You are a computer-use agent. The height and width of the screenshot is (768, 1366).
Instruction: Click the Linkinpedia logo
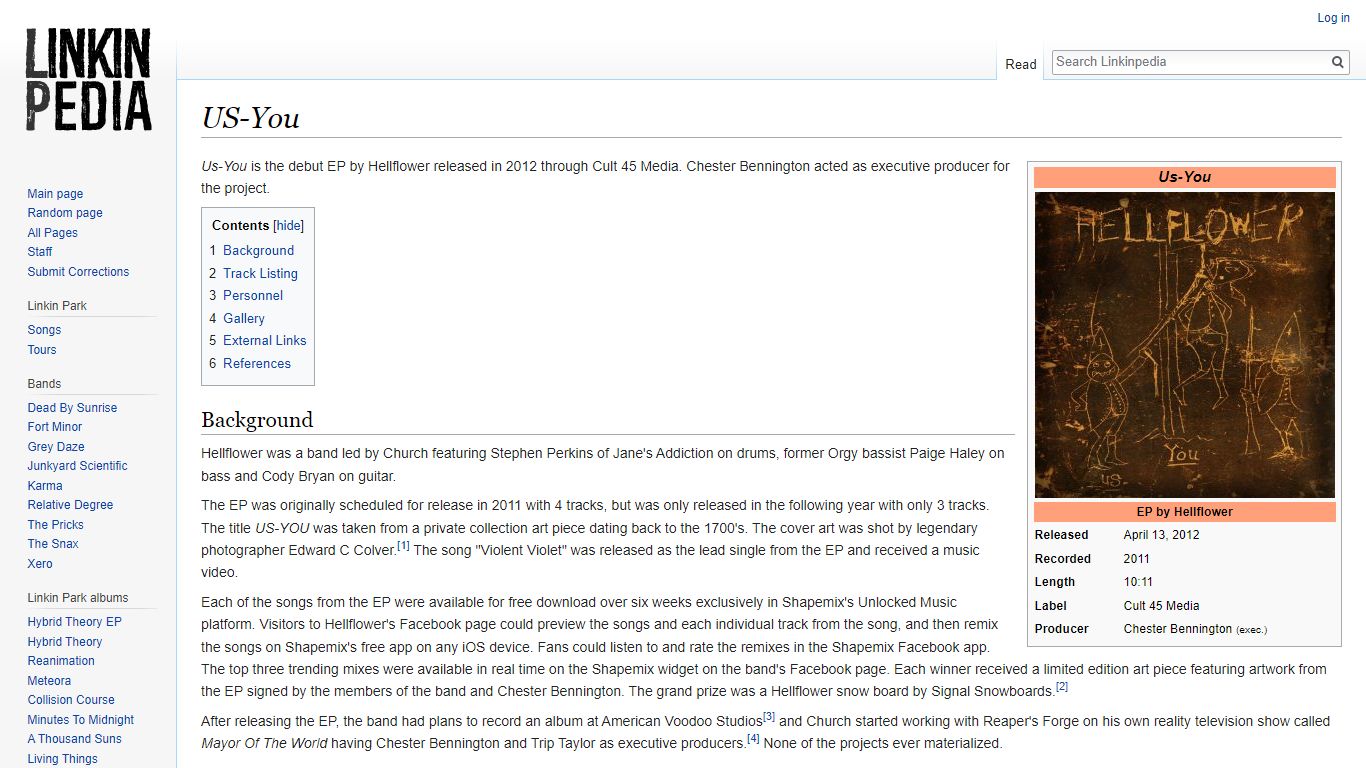pyautogui.click(x=88, y=80)
